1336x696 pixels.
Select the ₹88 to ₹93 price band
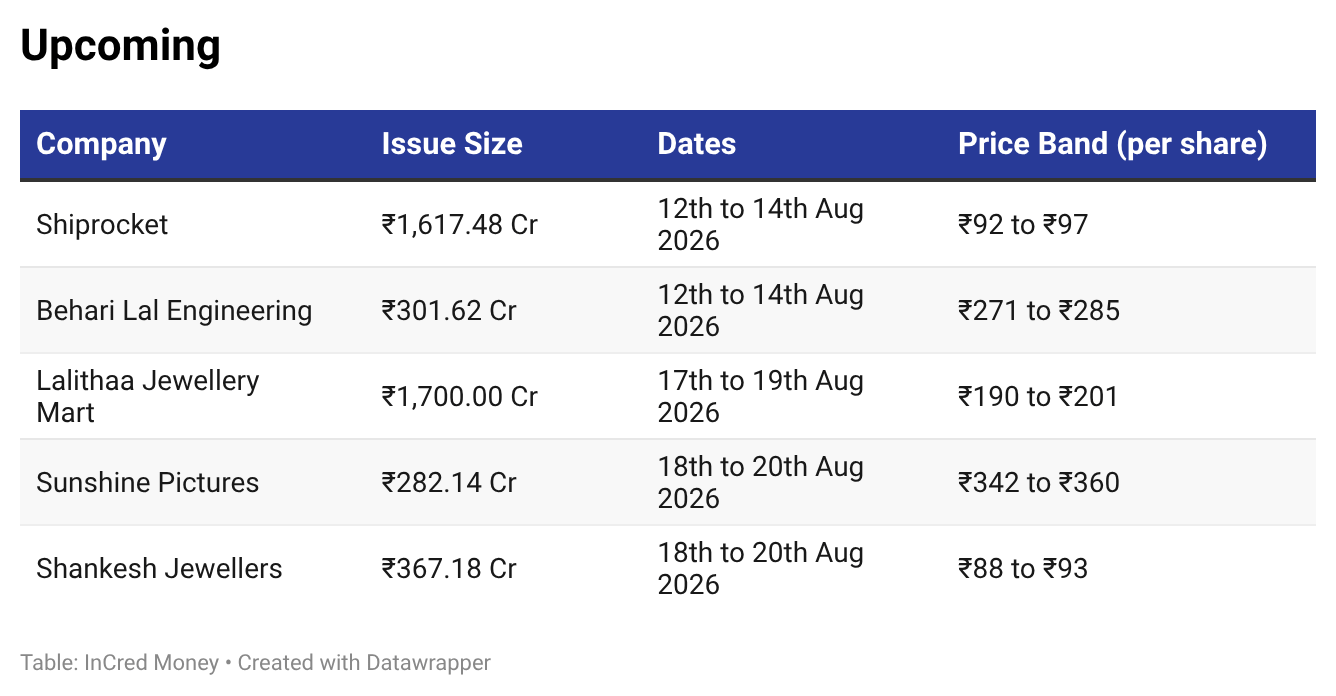click(x=1023, y=569)
